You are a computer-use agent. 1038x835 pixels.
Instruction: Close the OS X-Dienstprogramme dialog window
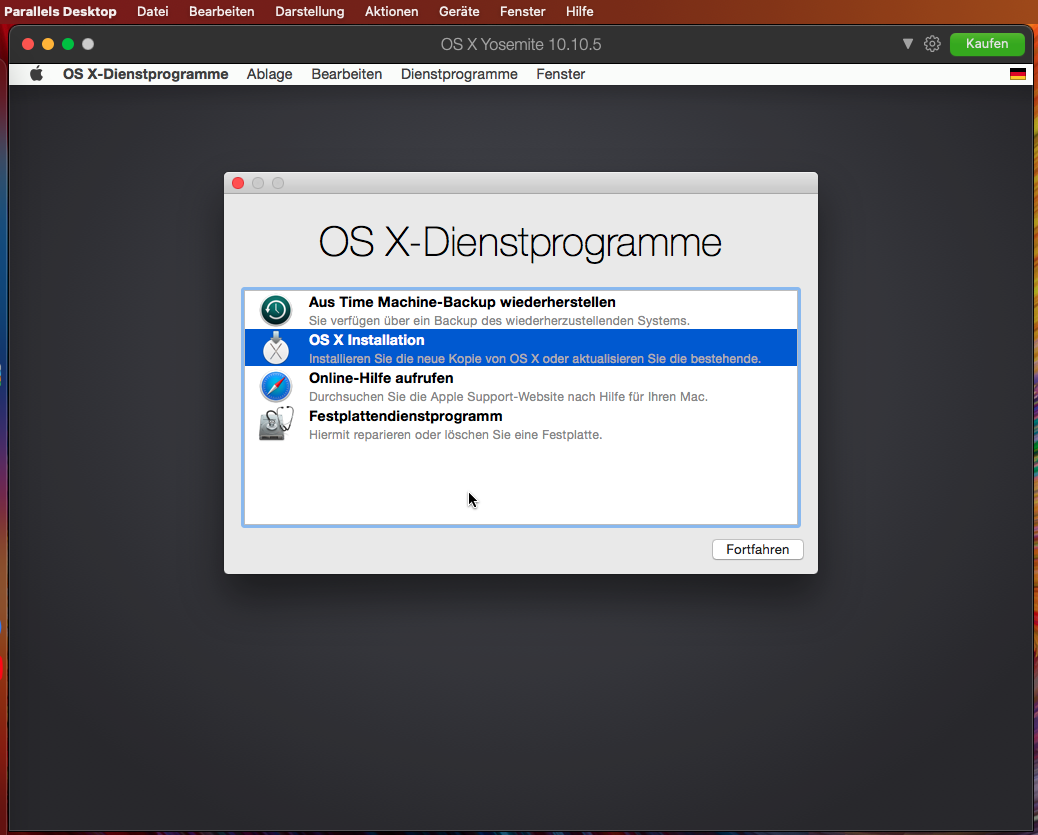[238, 183]
